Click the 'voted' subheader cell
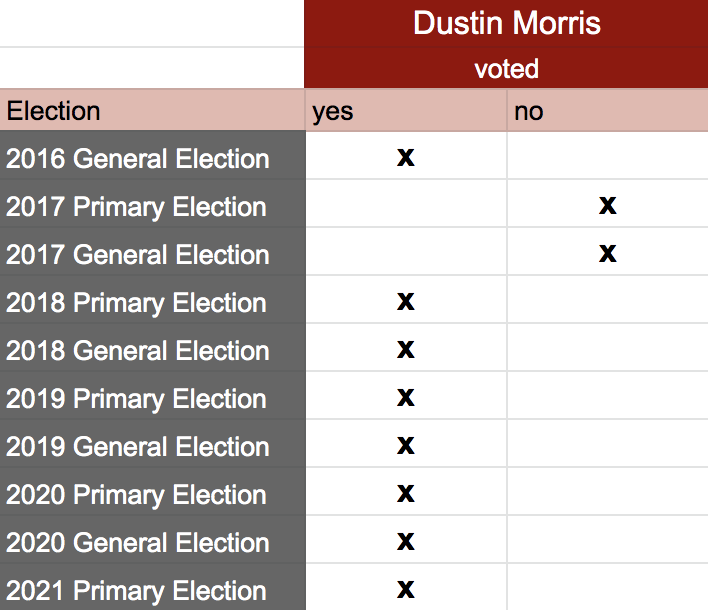The image size is (708, 610). click(x=506, y=68)
